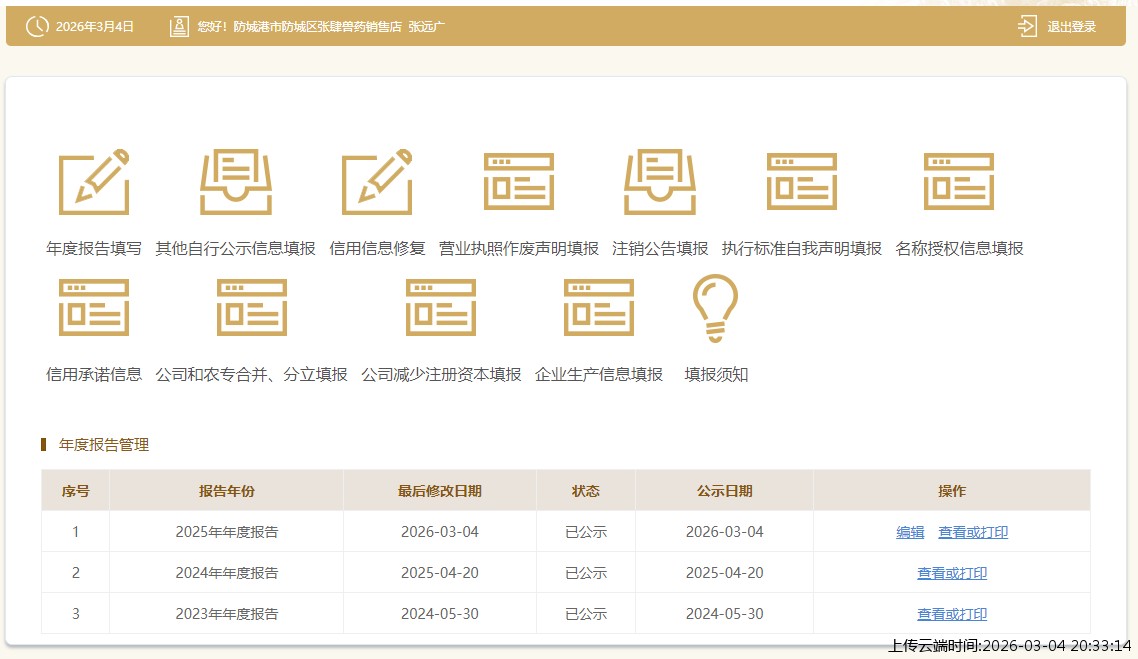View or print the 2025 annual report
1138x659 pixels.
[973, 532]
